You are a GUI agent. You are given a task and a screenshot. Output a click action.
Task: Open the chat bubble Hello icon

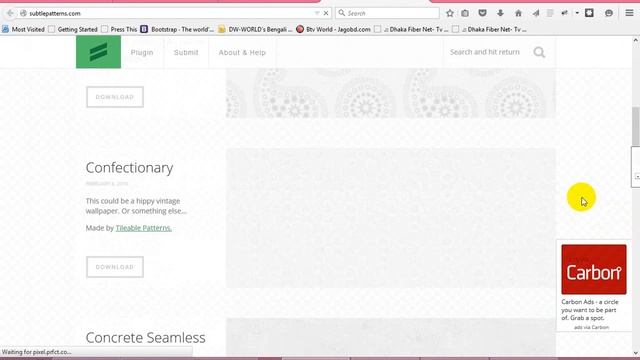(x=609, y=13)
